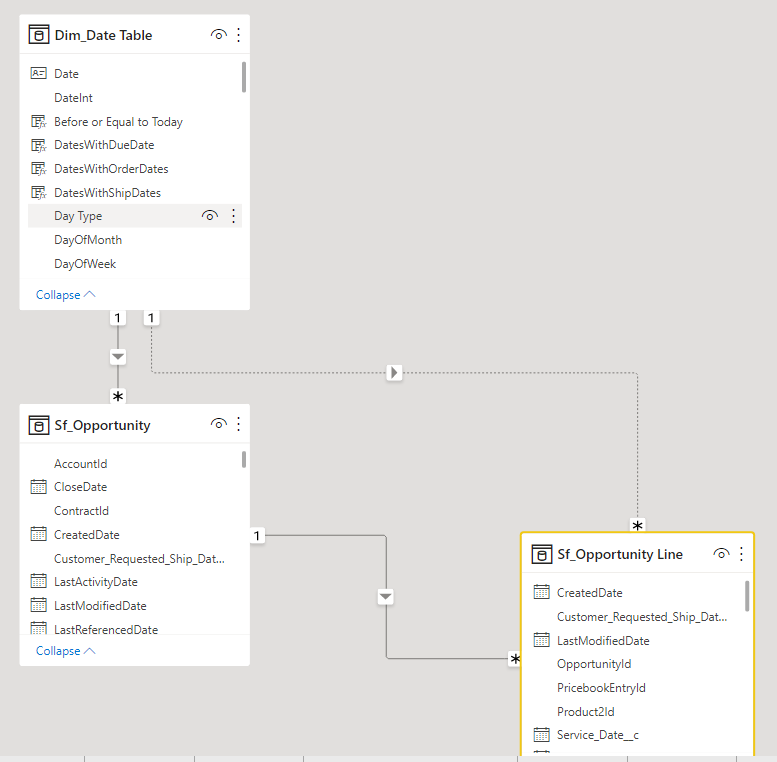Select the Before or Equal to Today field
The height and width of the screenshot is (762, 777).
(x=135, y=122)
